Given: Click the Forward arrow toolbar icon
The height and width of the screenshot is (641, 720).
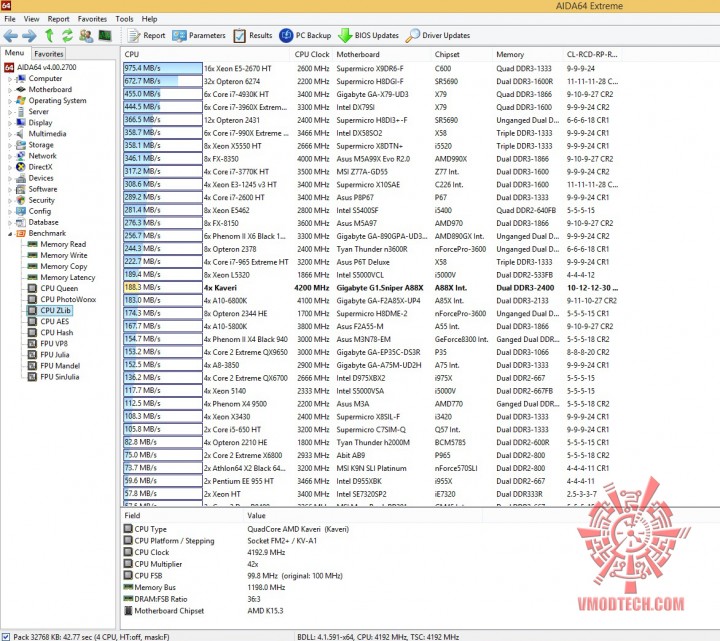Looking at the screenshot, I should pos(29,35).
